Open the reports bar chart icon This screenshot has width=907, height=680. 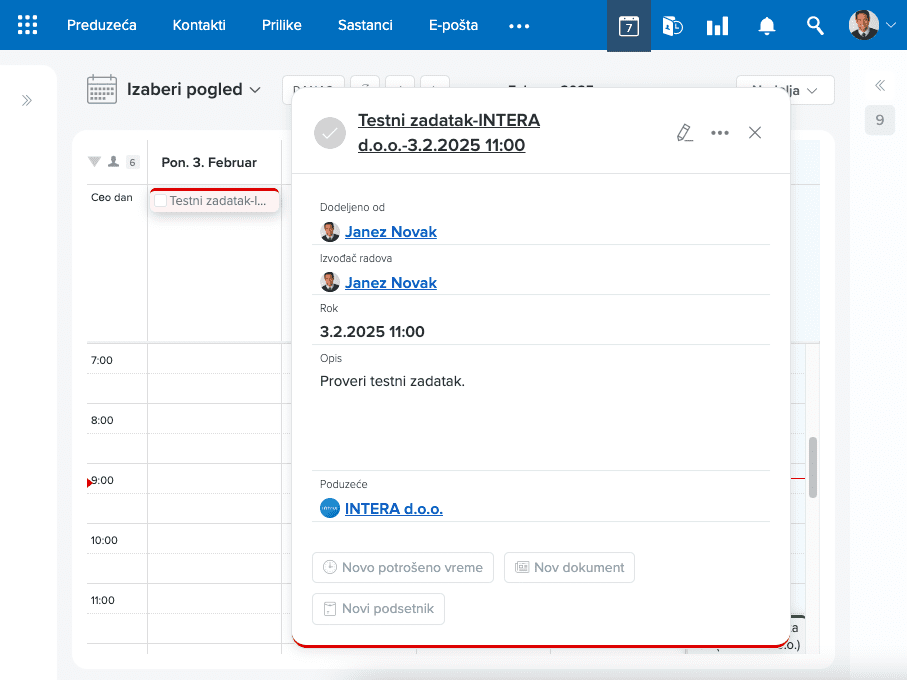(x=717, y=26)
